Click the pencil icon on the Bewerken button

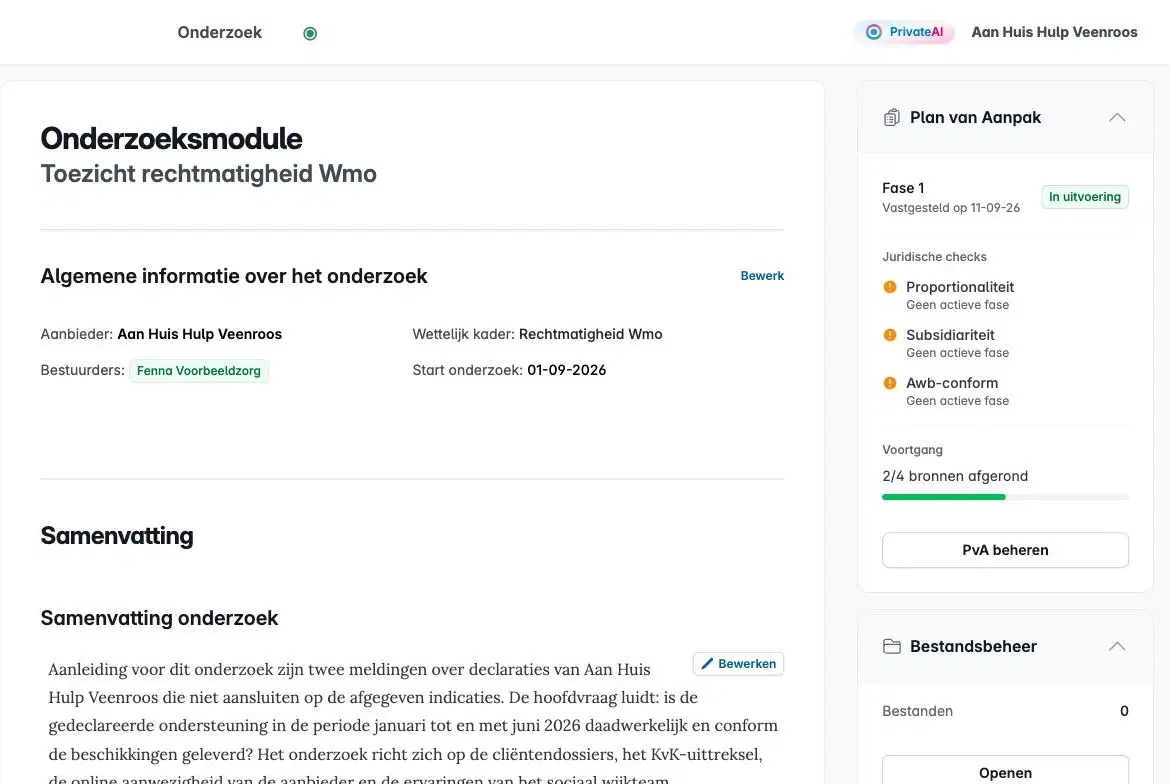click(x=707, y=664)
